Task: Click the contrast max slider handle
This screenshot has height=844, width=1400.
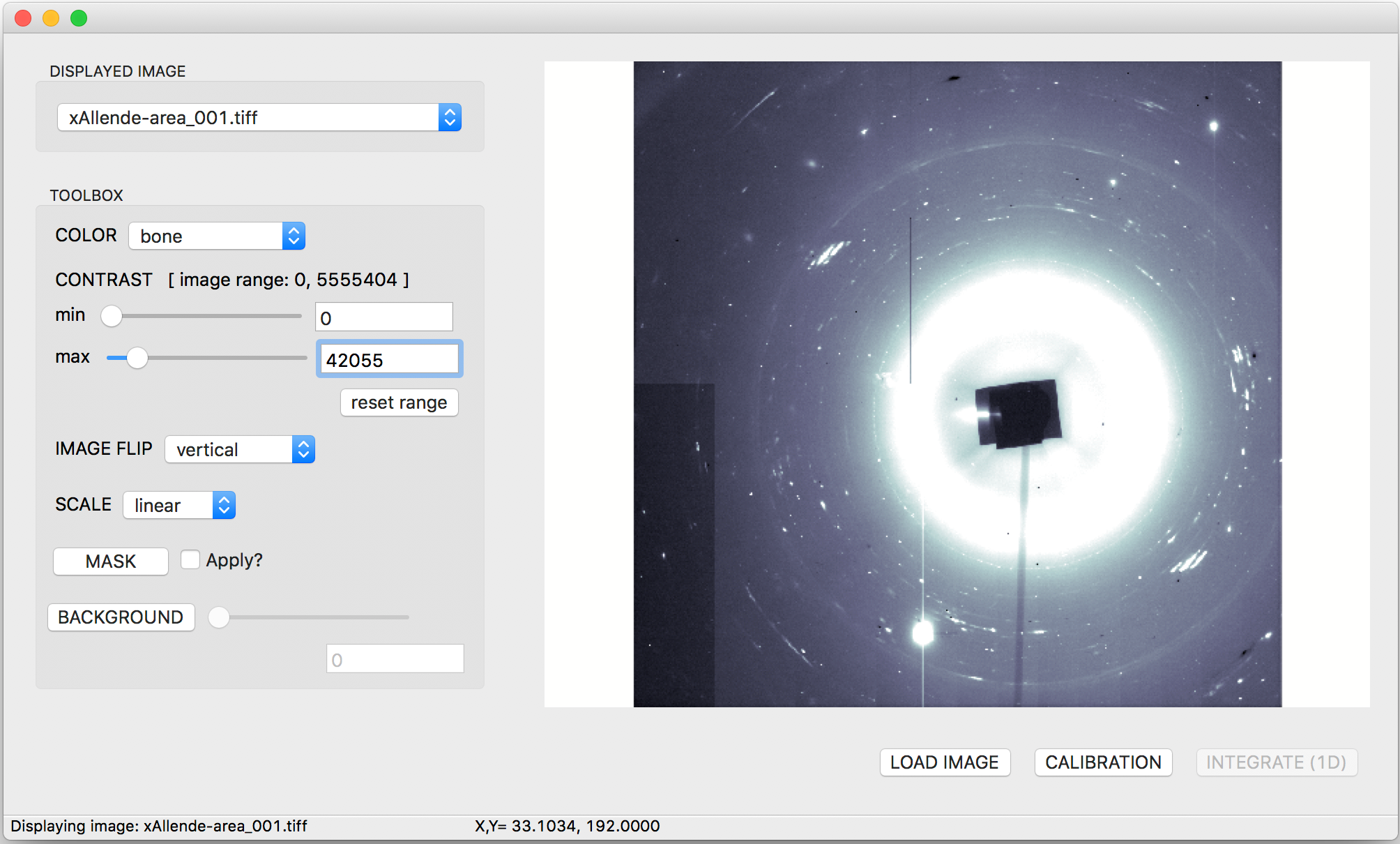Action: 137,358
